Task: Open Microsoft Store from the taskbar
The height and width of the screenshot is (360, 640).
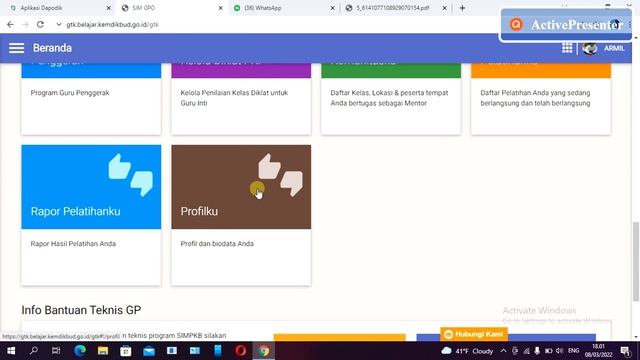Action: 126,351
